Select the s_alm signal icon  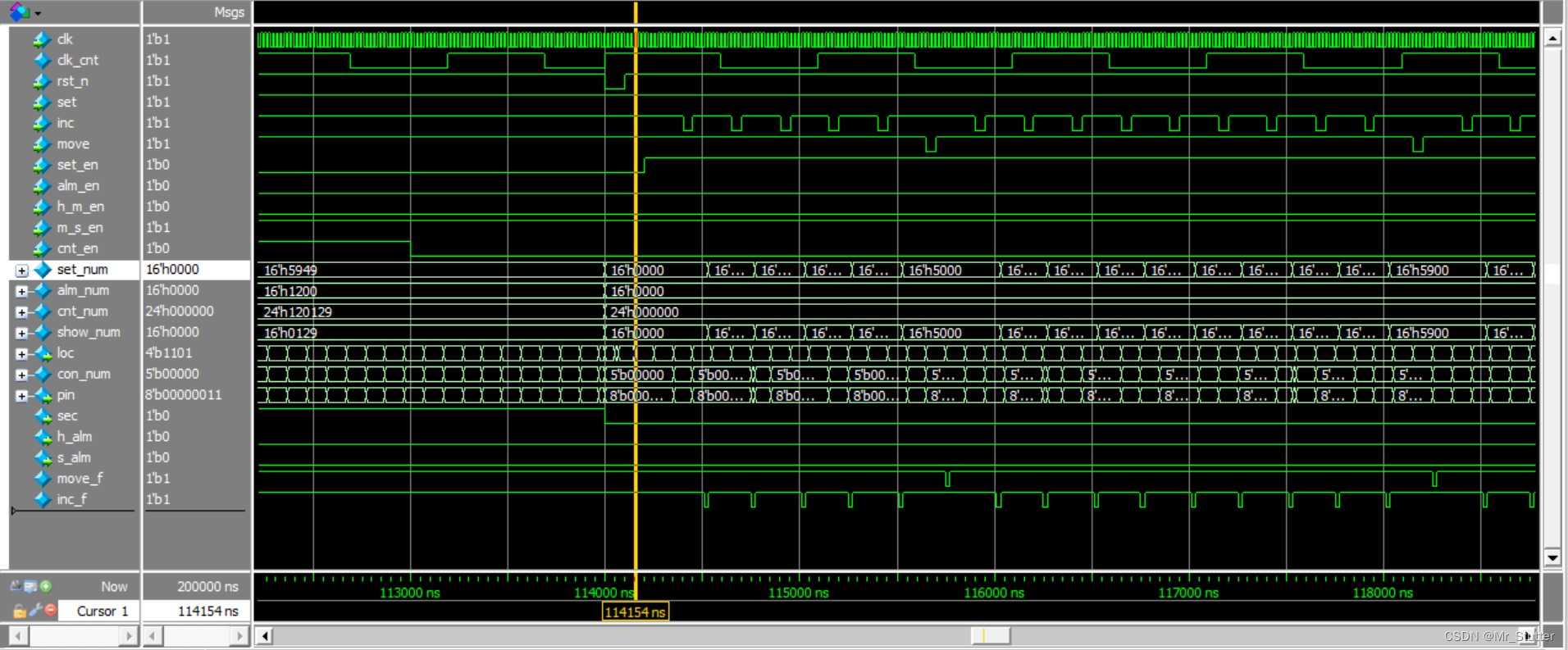43,458
